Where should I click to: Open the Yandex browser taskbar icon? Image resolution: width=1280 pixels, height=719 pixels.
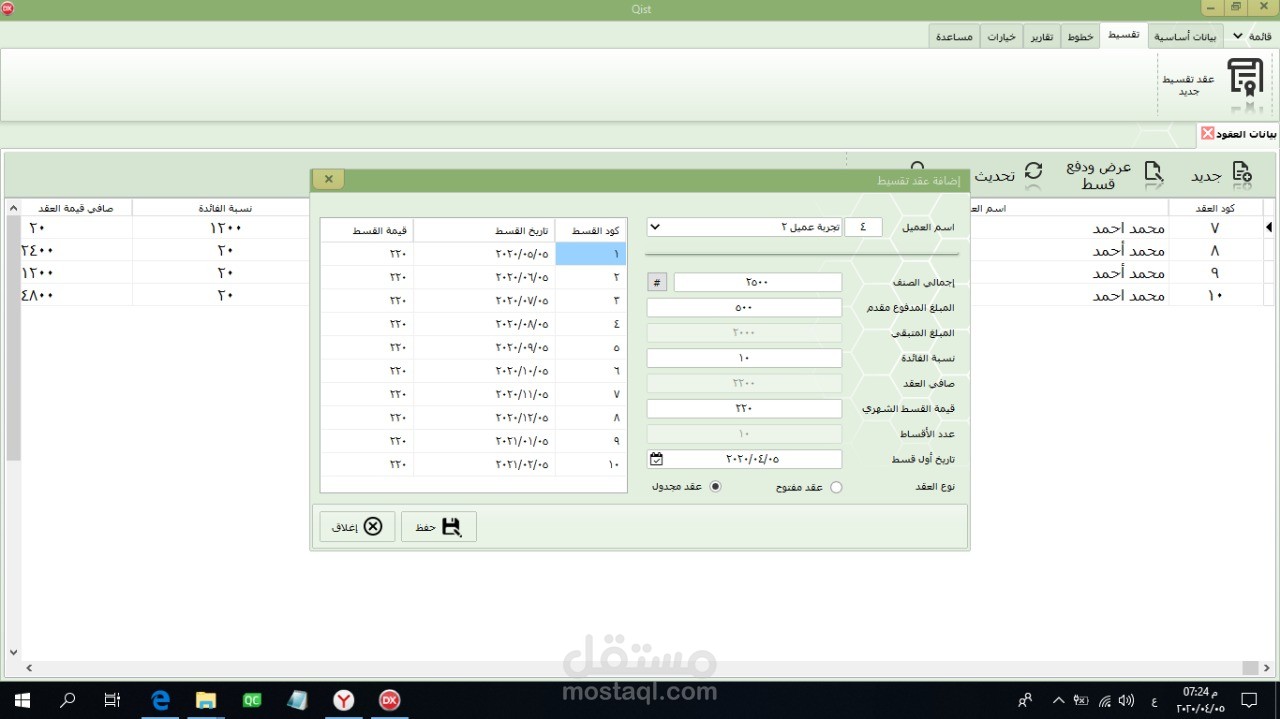coord(344,700)
